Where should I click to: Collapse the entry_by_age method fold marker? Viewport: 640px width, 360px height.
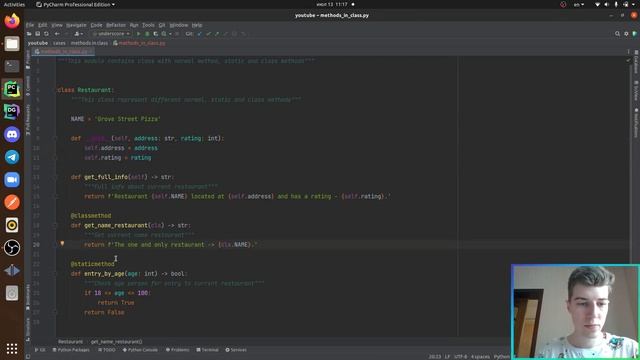click(x=56, y=273)
